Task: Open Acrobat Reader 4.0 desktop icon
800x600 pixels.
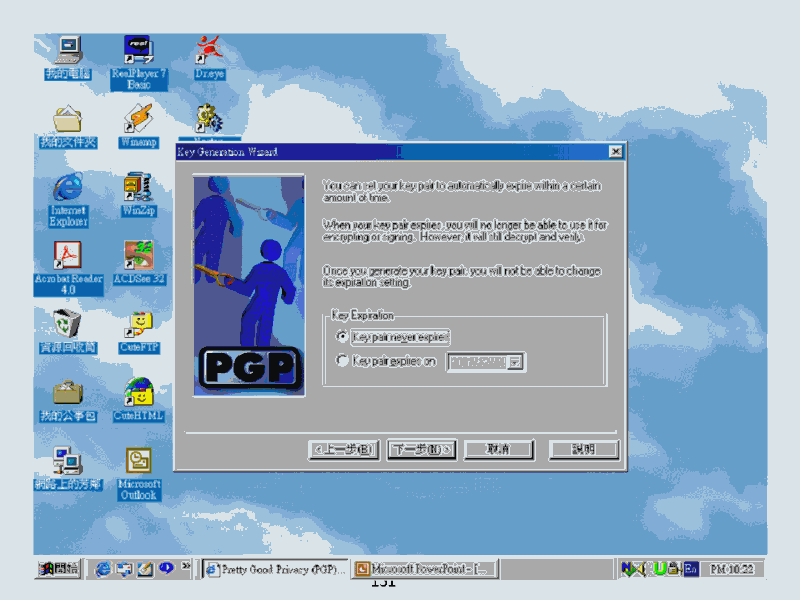Action: pyautogui.click(x=68, y=256)
